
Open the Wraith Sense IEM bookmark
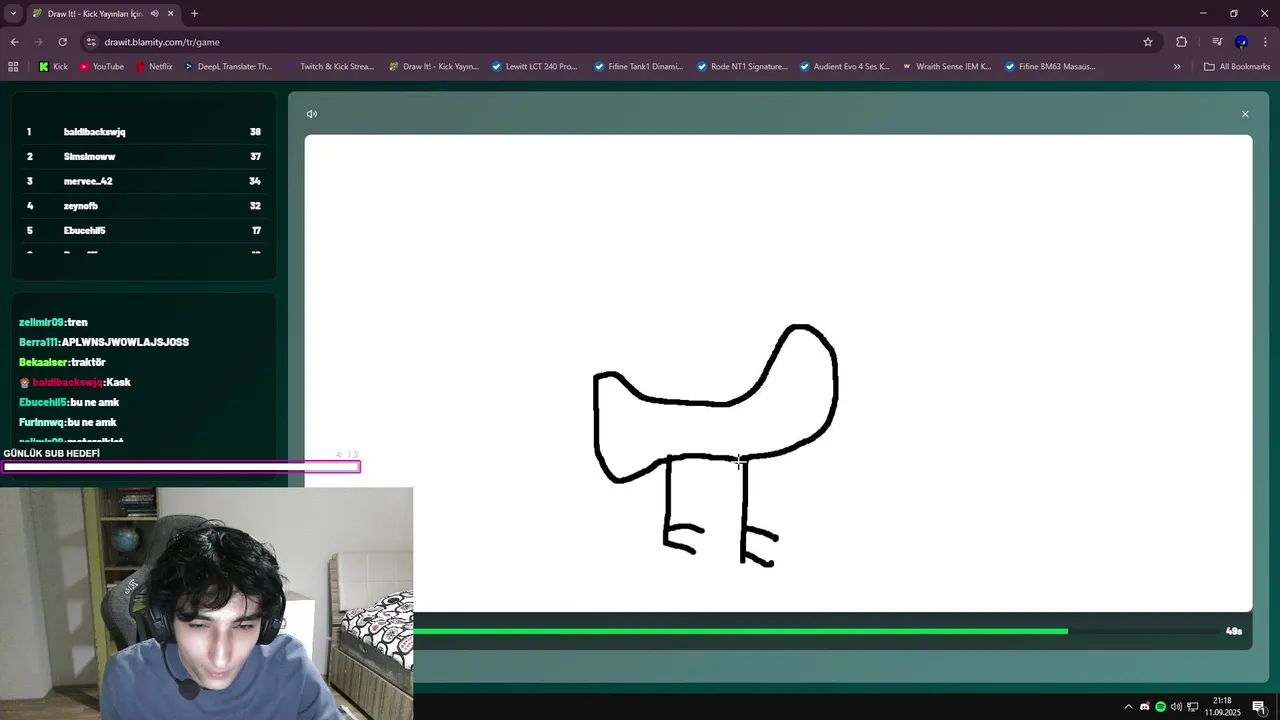tap(946, 67)
